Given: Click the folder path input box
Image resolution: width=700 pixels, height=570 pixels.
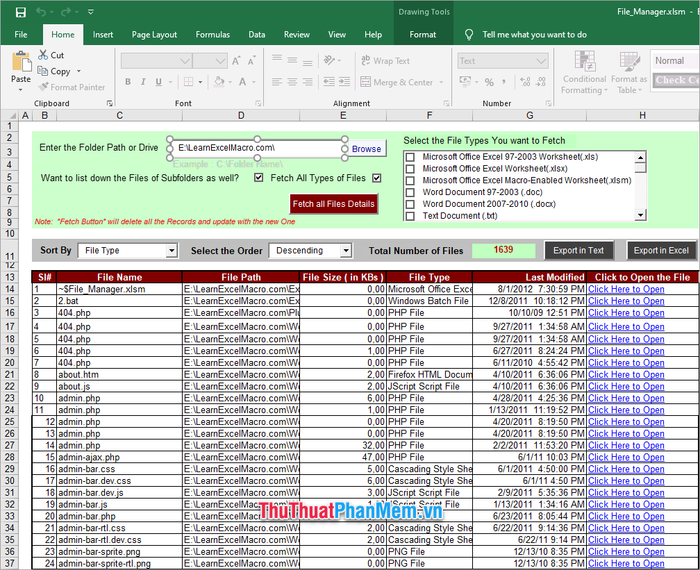Looking at the screenshot, I should [x=260, y=148].
